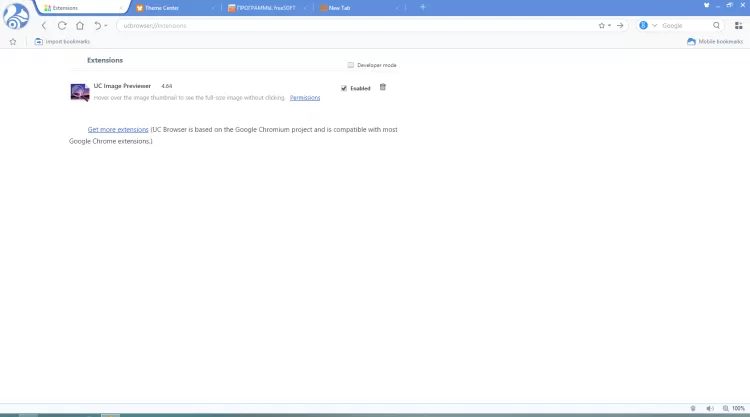Open a new tab with the plus button
The width and height of the screenshot is (750, 417).
click(x=423, y=7)
